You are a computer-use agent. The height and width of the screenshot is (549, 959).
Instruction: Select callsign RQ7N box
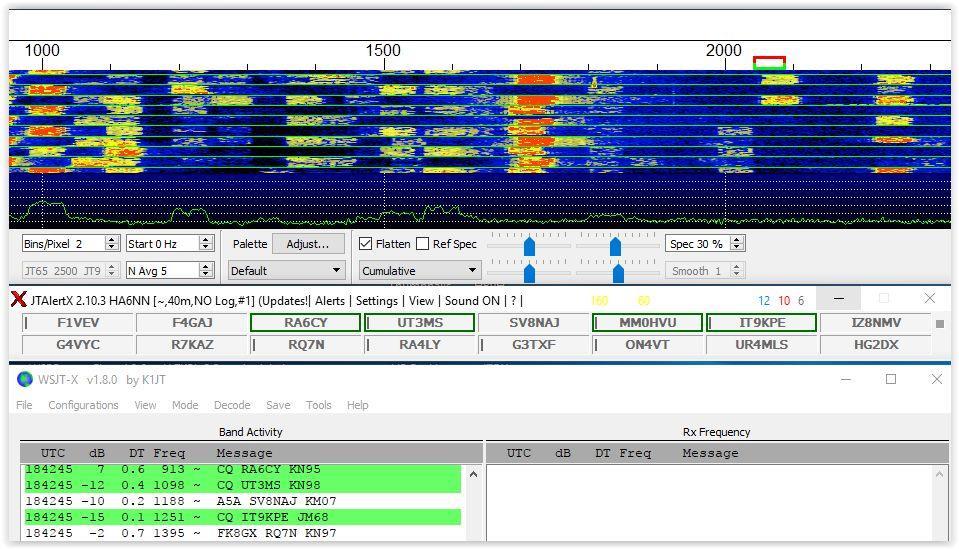point(306,344)
